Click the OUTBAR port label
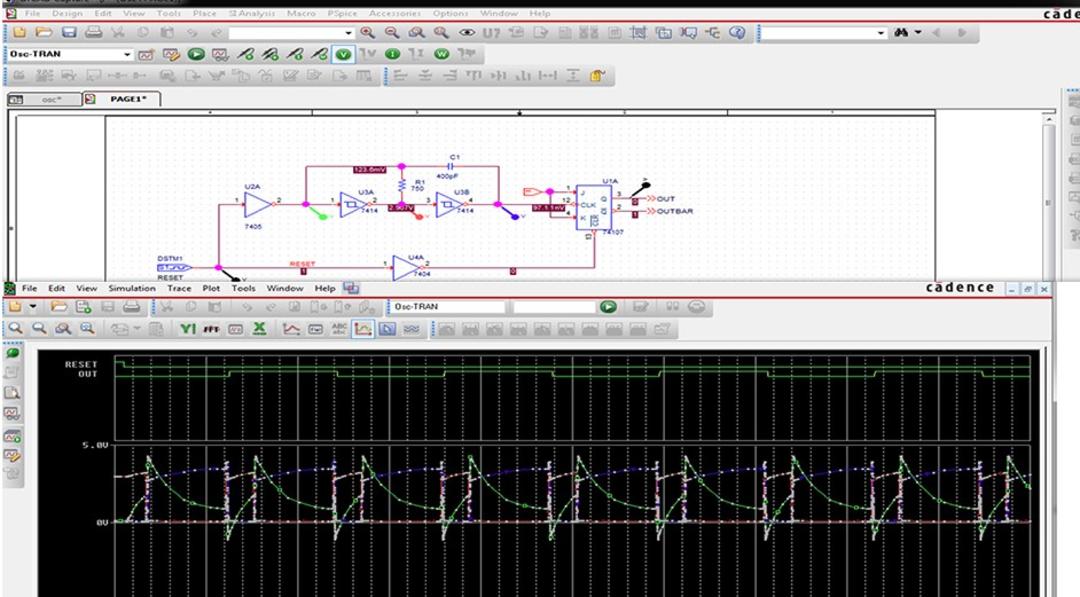 (675, 211)
